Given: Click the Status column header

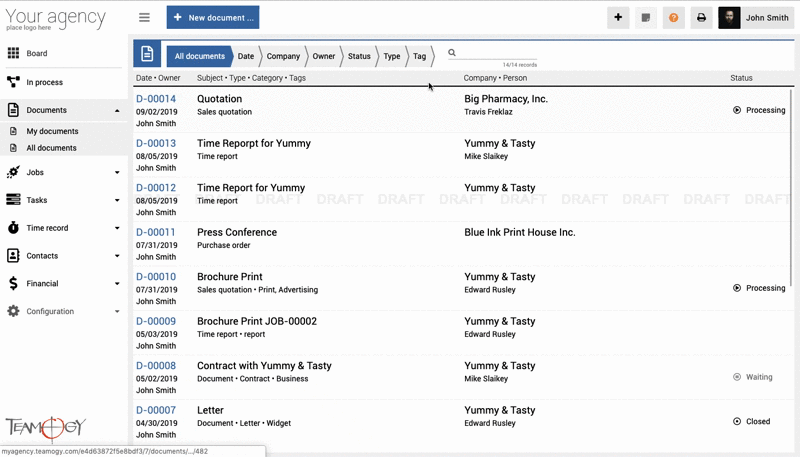Looking at the screenshot, I should click(741, 78).
